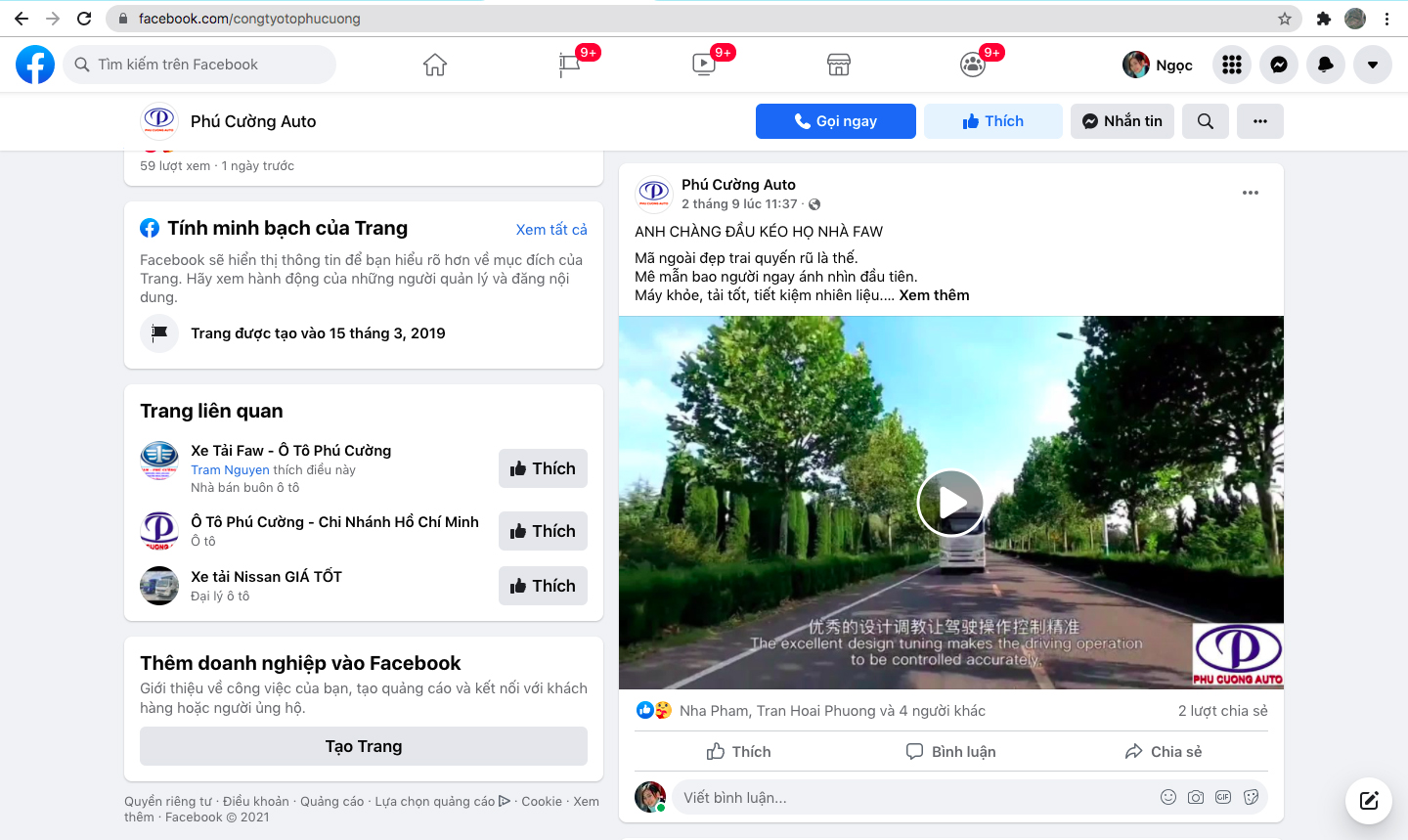Open the browser extensions puzzle icon
Viewport: 1408px width, 840px height.
pos(1324,19)
